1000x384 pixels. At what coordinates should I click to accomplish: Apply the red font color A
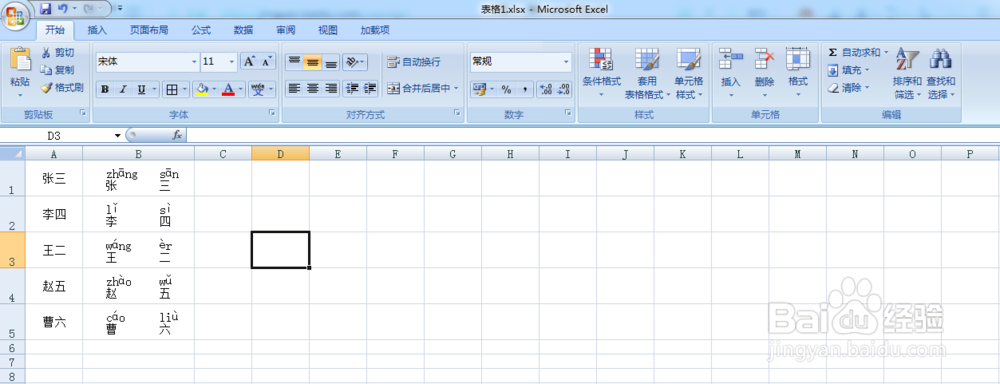pyautogui.click(x=228, y=89)
